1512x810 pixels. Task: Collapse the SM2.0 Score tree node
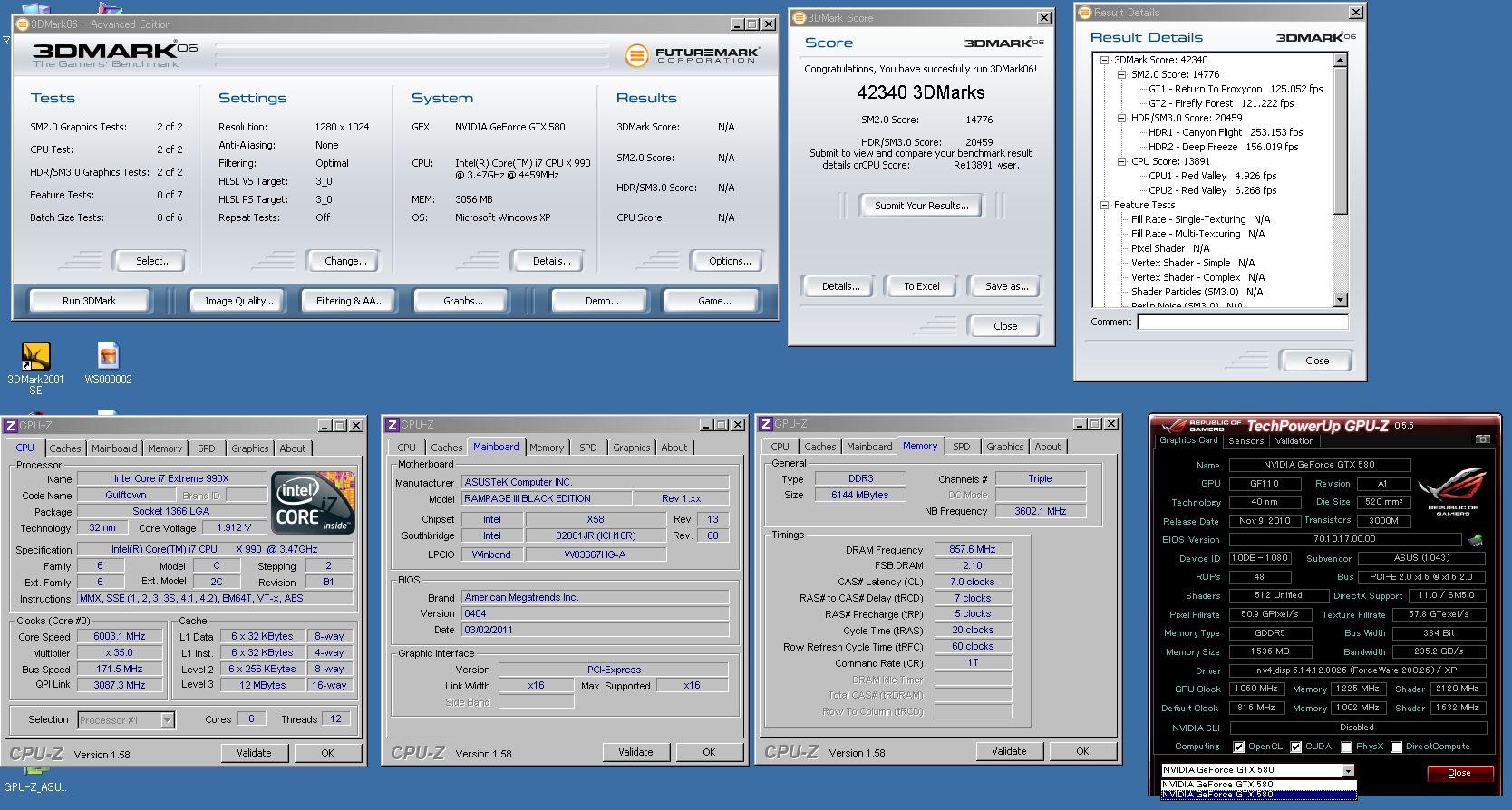[x=1121, y=74]
